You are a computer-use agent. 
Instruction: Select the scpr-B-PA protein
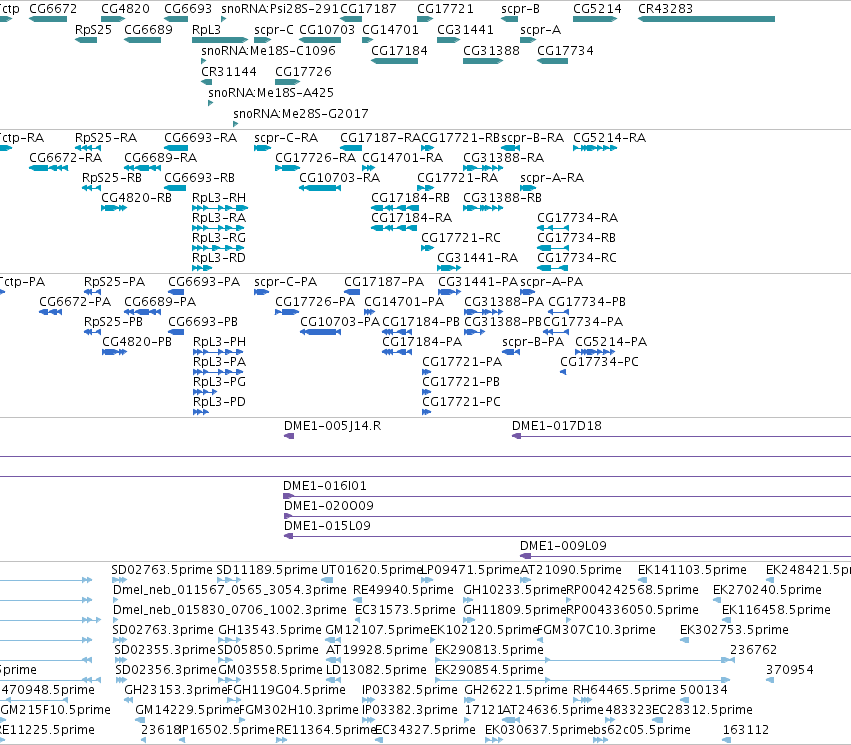point(511,352)
